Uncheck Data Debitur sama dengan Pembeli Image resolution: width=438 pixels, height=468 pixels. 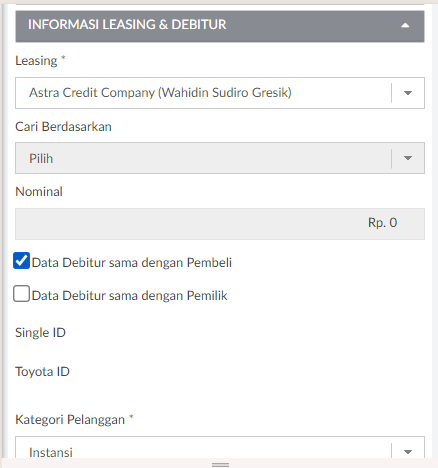21,261
